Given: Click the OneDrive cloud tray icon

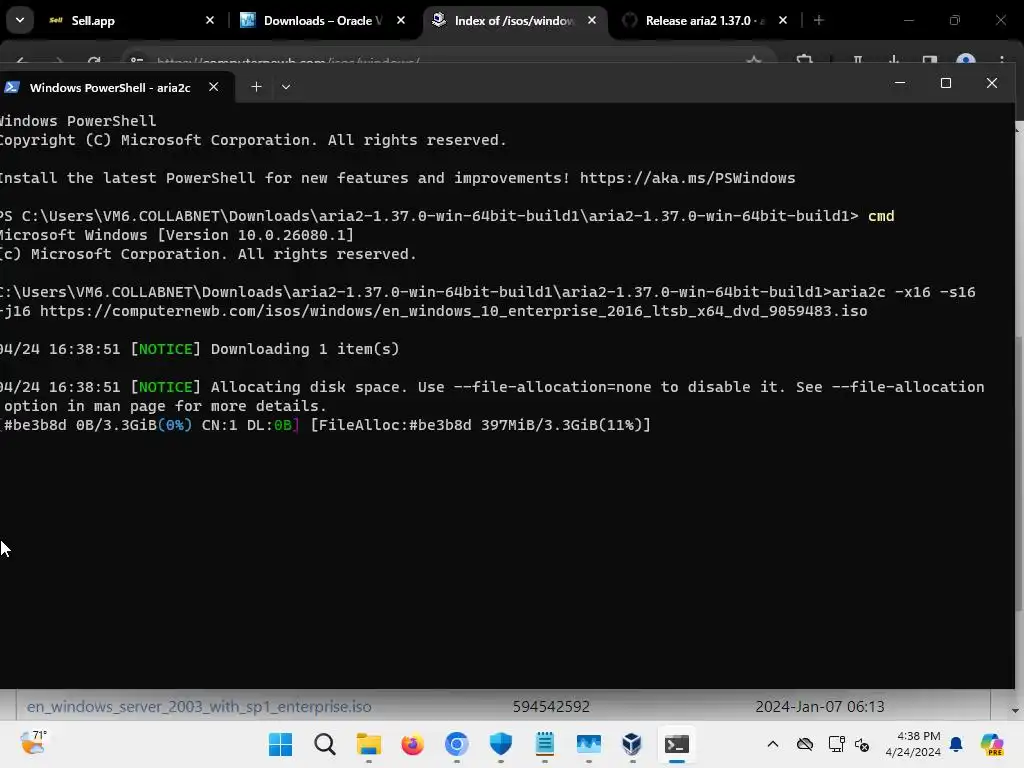Looking at the screenshot, I should point(805,744).
